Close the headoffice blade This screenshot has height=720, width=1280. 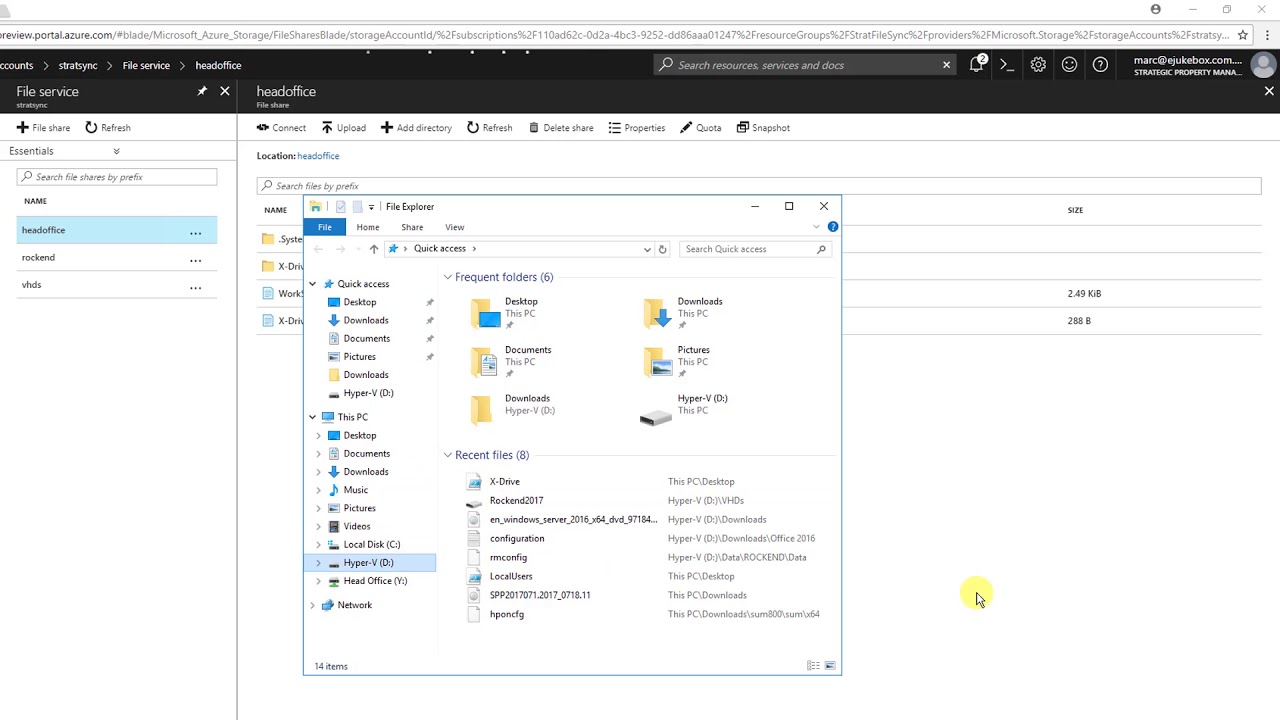tap(1269, 91)
